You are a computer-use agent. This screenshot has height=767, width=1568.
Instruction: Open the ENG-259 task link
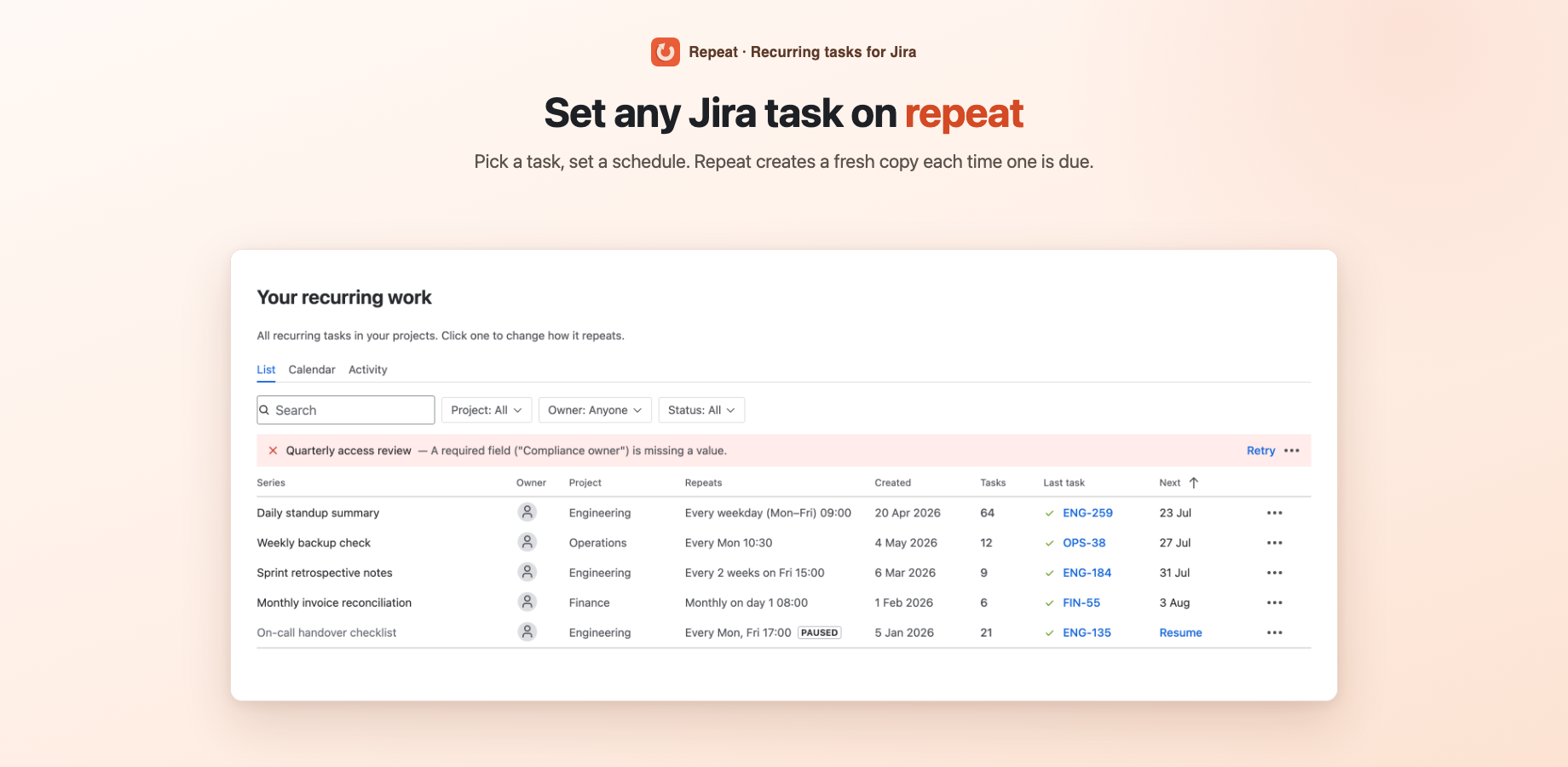pyautogui.click(x=1087, y=513)
